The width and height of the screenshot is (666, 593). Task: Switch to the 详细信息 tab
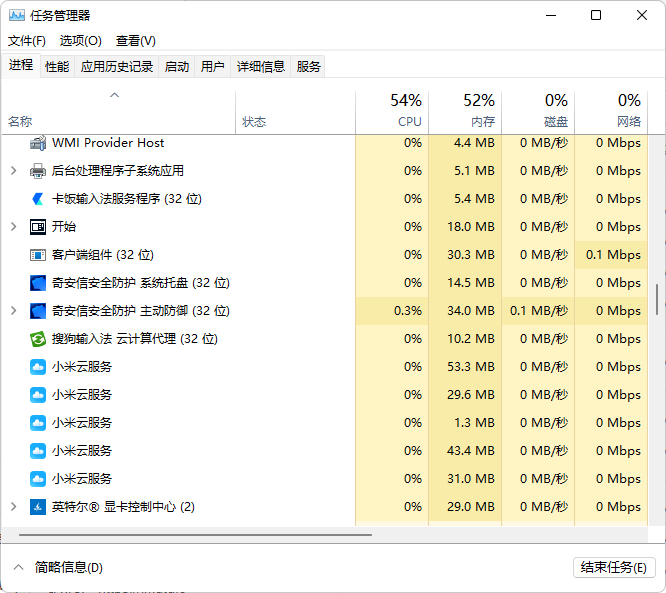pyautogui.click(x=260, y=67)
